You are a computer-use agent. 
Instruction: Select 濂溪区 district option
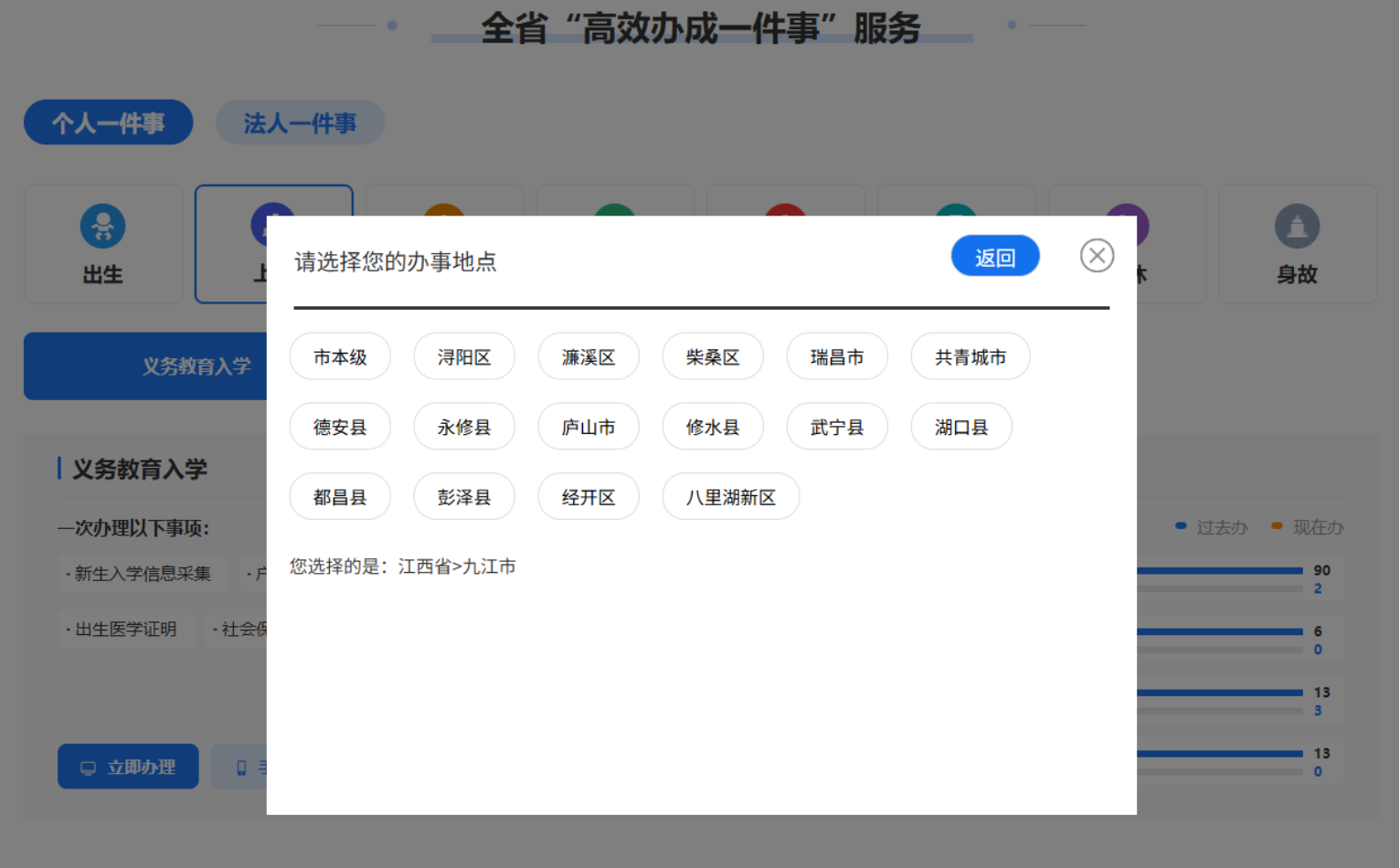click(x=589, y=357)
